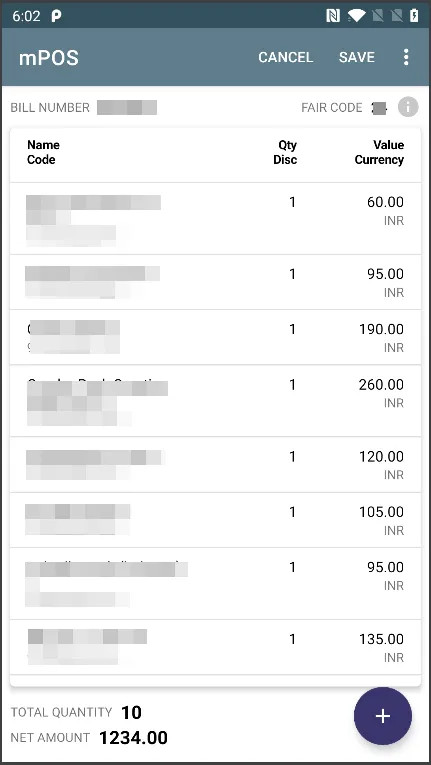Image resolution: width=431 pixels, height=765 pixels.
Task: Tap the Qty Disc column header
Action: click(285, 152)
